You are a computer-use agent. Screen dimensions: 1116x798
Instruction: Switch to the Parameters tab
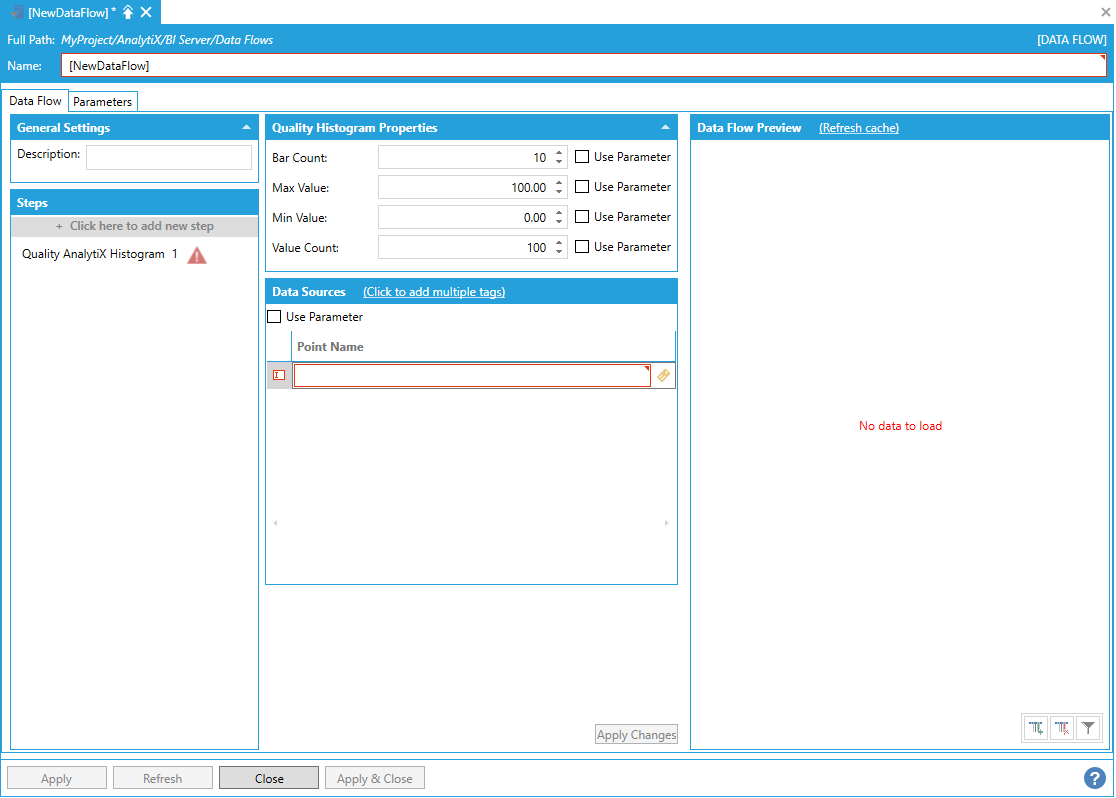click(102, 102)
